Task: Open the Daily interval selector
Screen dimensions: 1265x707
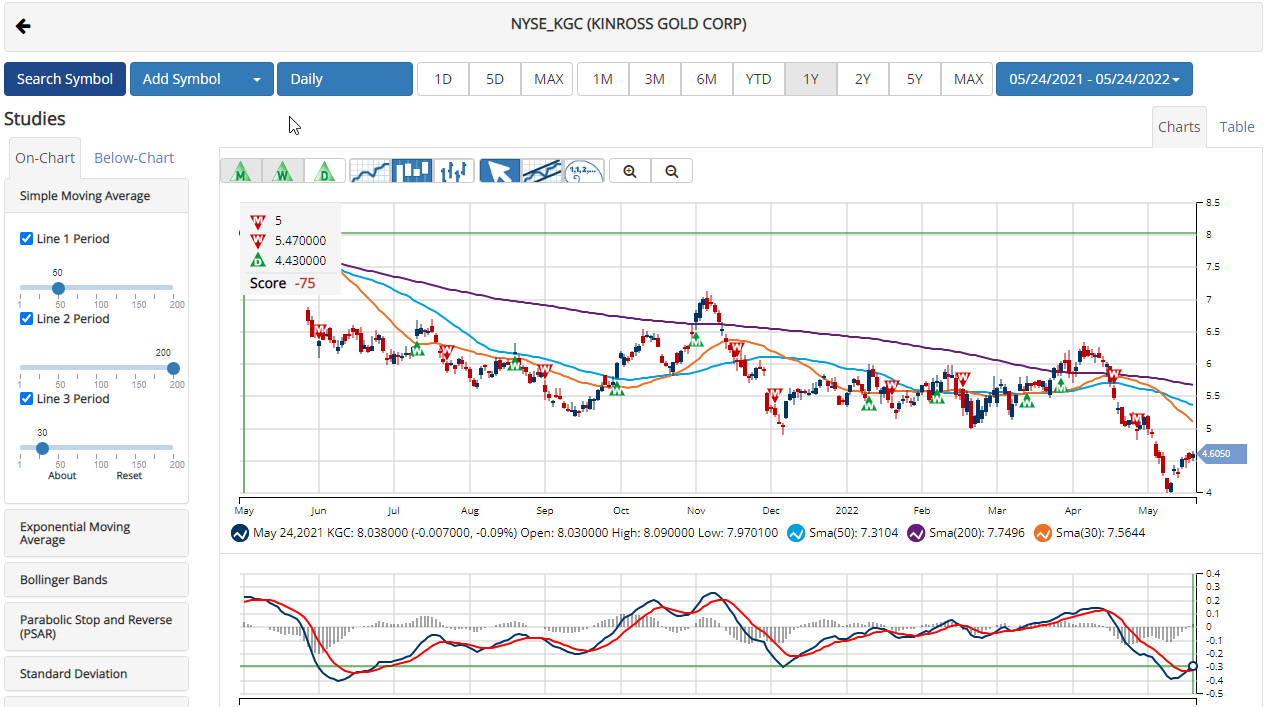Action: (344, 79)
